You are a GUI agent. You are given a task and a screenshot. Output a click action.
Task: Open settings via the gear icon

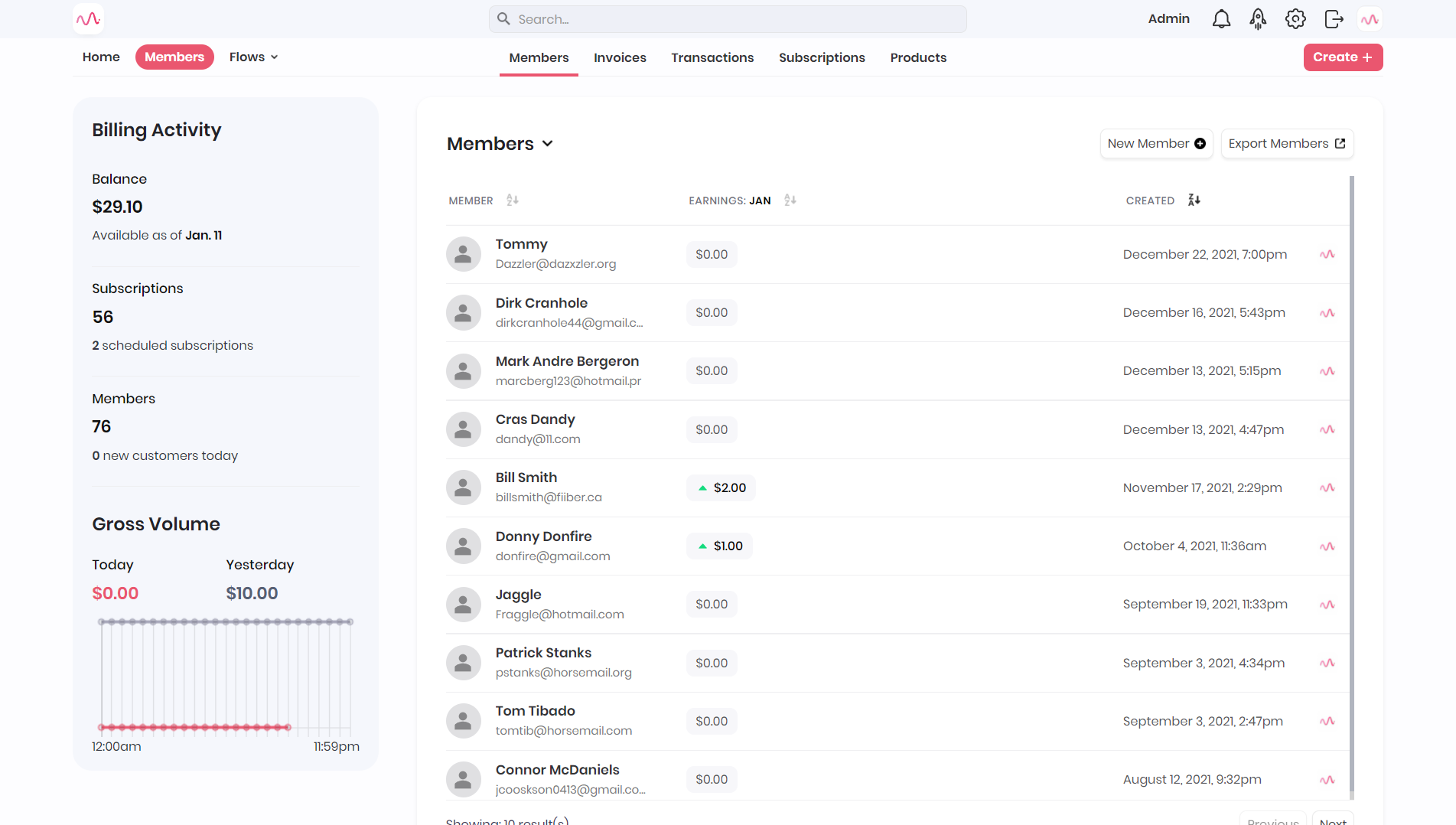click(x=1295, y=19)
